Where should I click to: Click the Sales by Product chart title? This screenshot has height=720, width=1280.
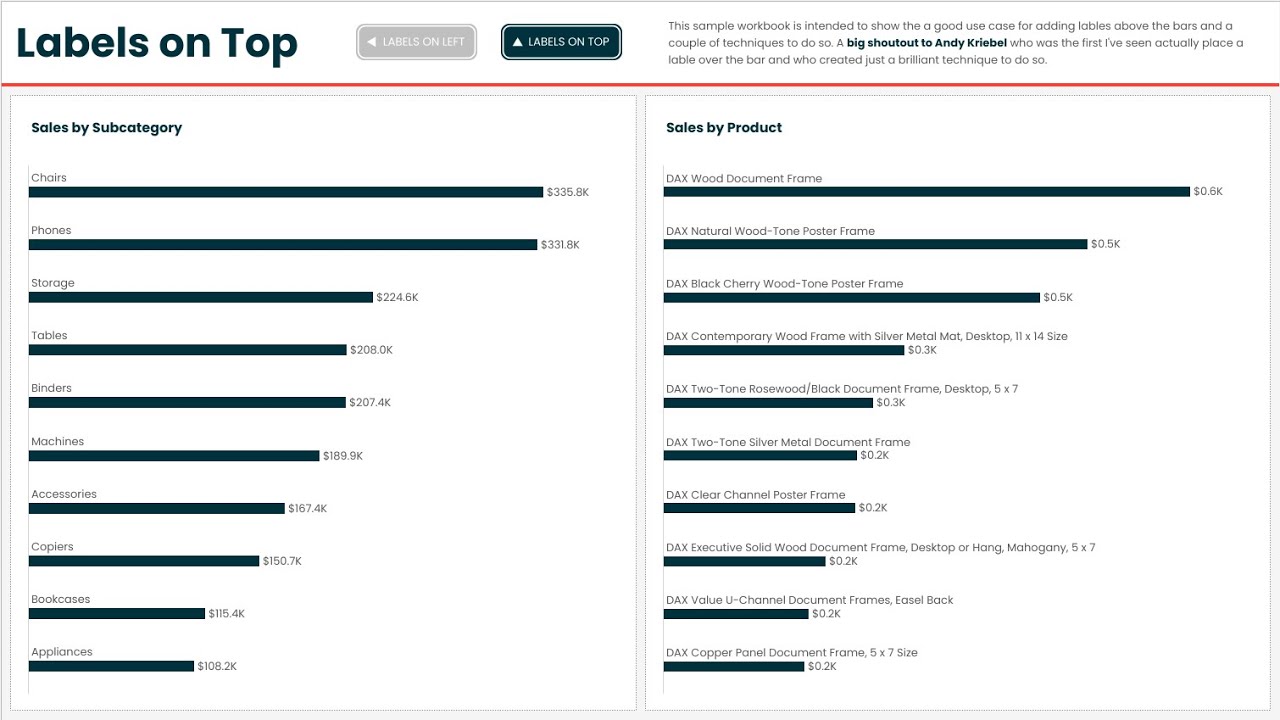tap(724, 128)
